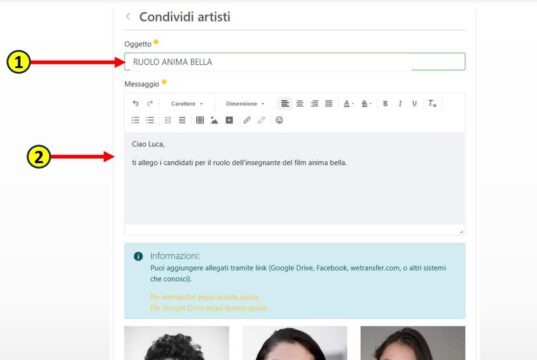
Task: Toggle underline text formatting
Action: coord(414,103)
